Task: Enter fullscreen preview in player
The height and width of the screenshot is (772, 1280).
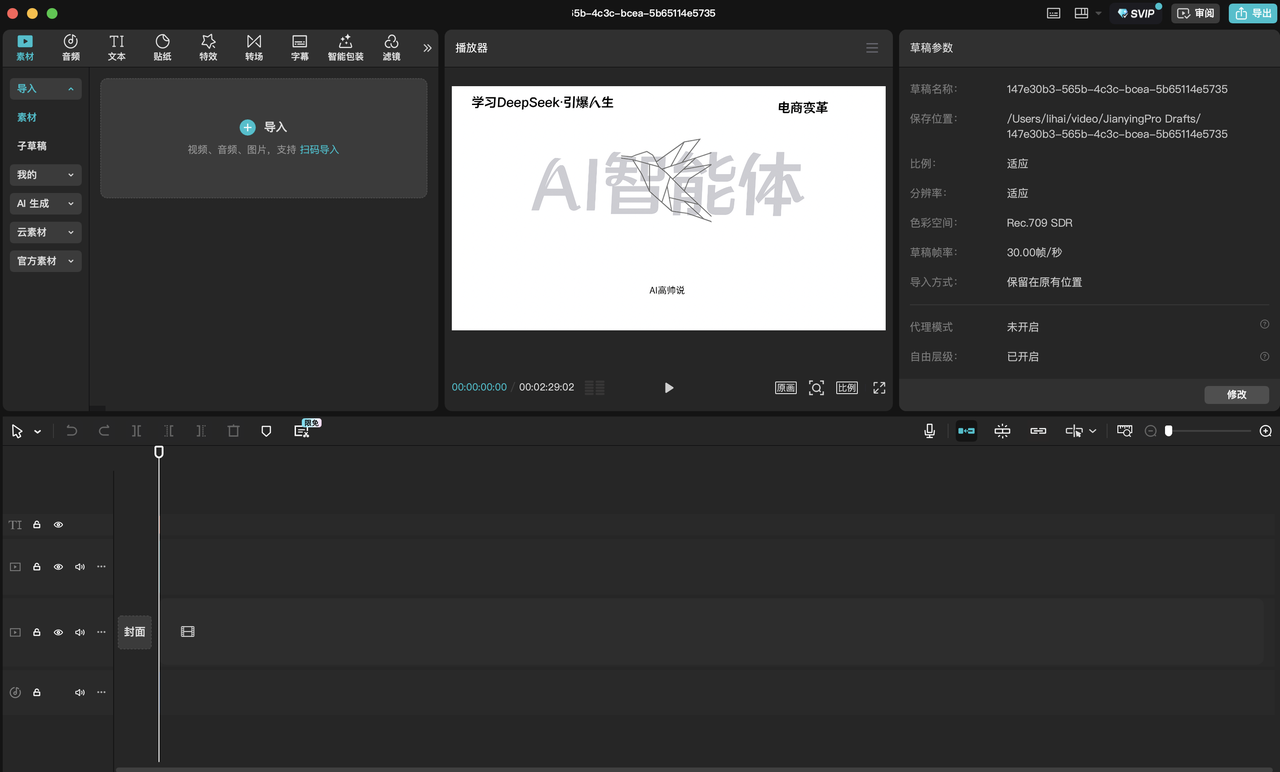Action: coord(879,388)
